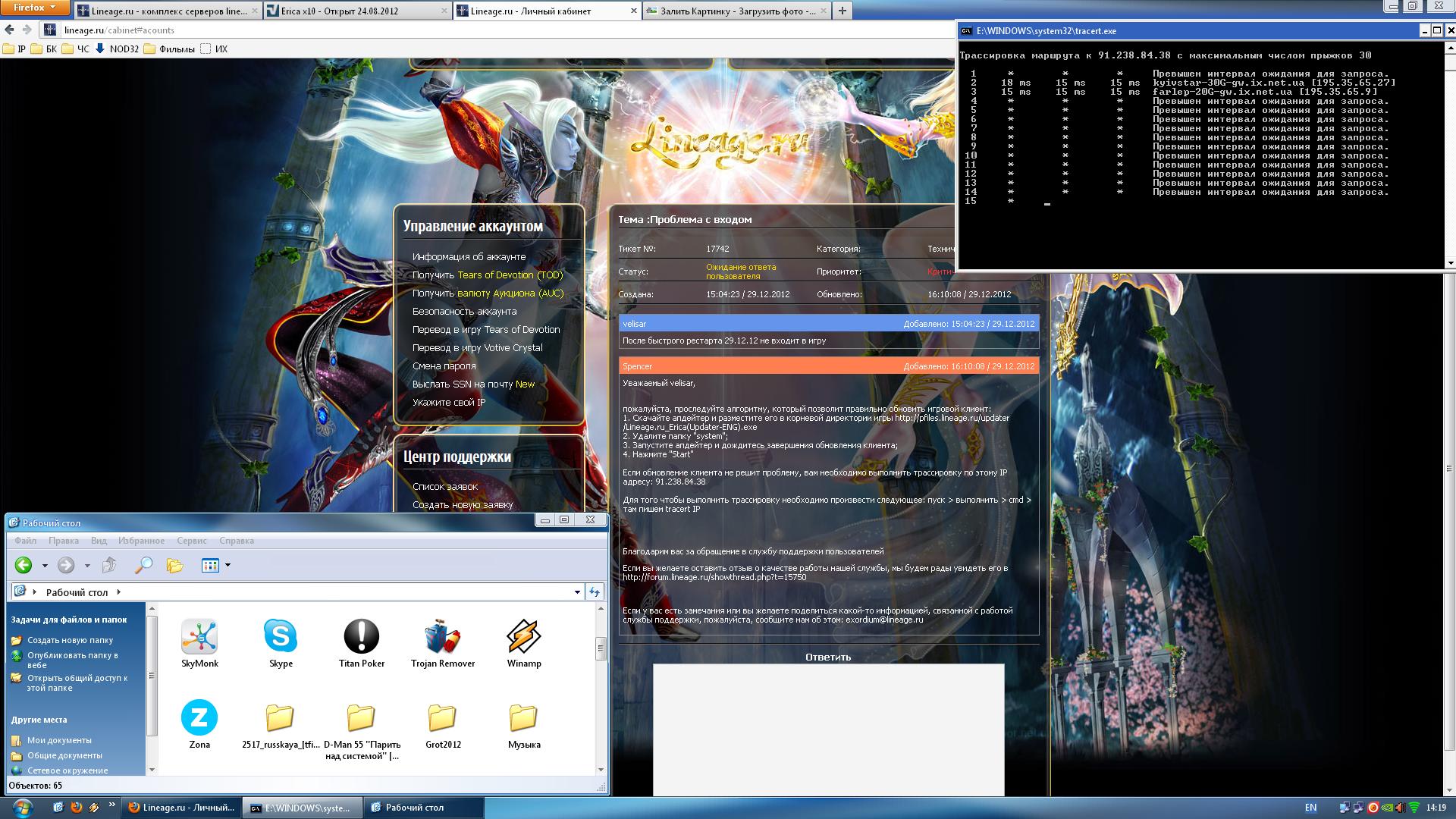Image resolution: width=1456 pixels, height=819 pixels.
Task: Open the Back history dropdown arrow
Action: [45, 565]
